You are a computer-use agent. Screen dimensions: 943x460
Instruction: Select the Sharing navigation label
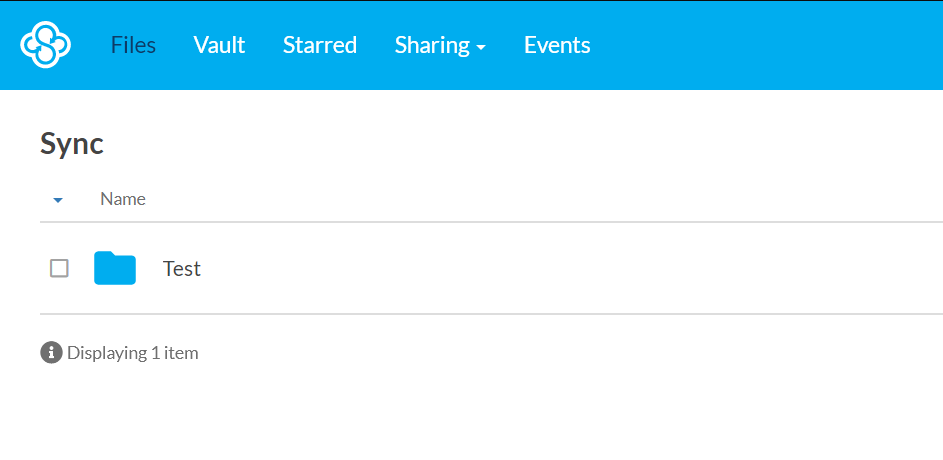pos(432,45)
